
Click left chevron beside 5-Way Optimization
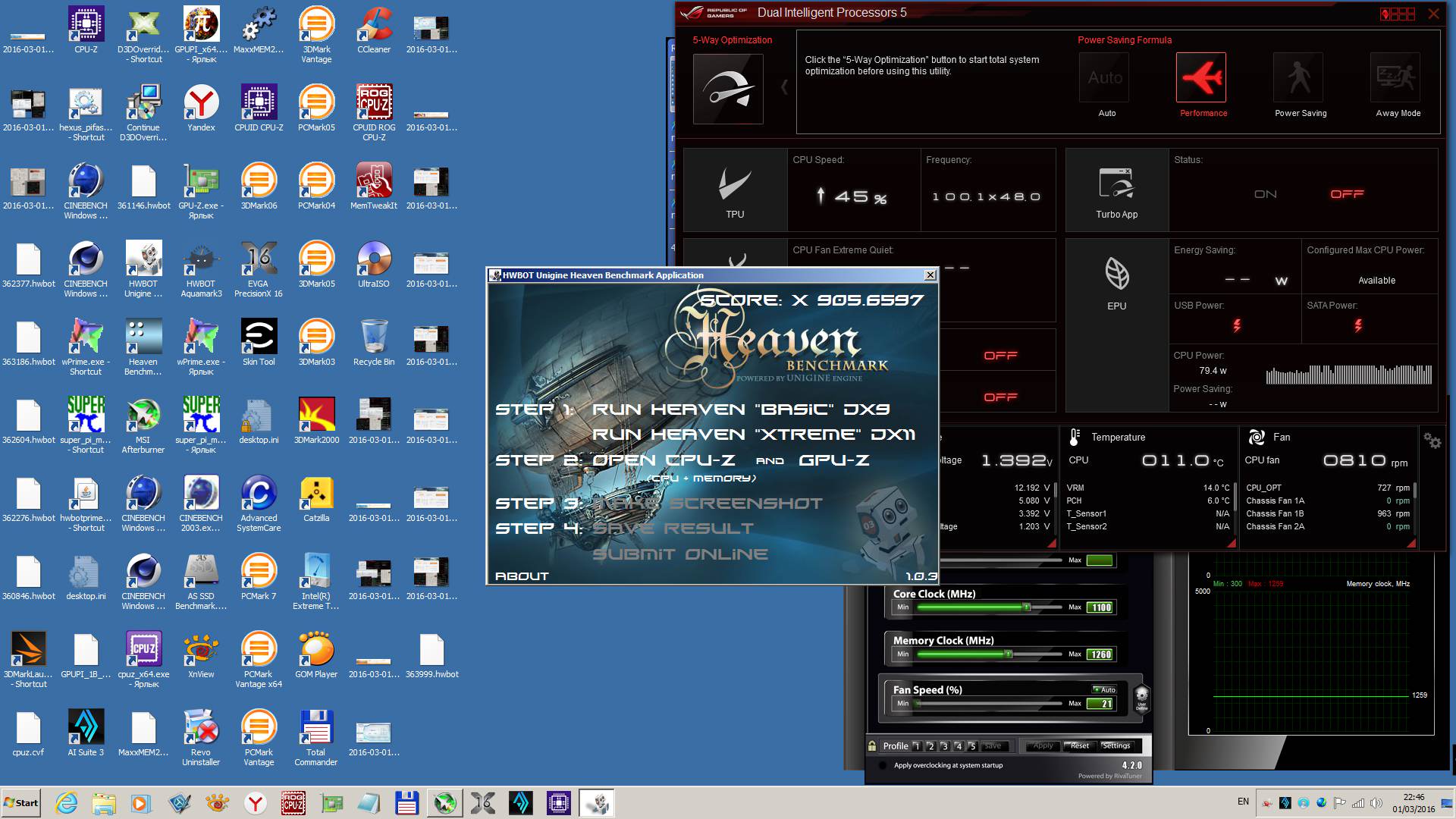(784, 88)
